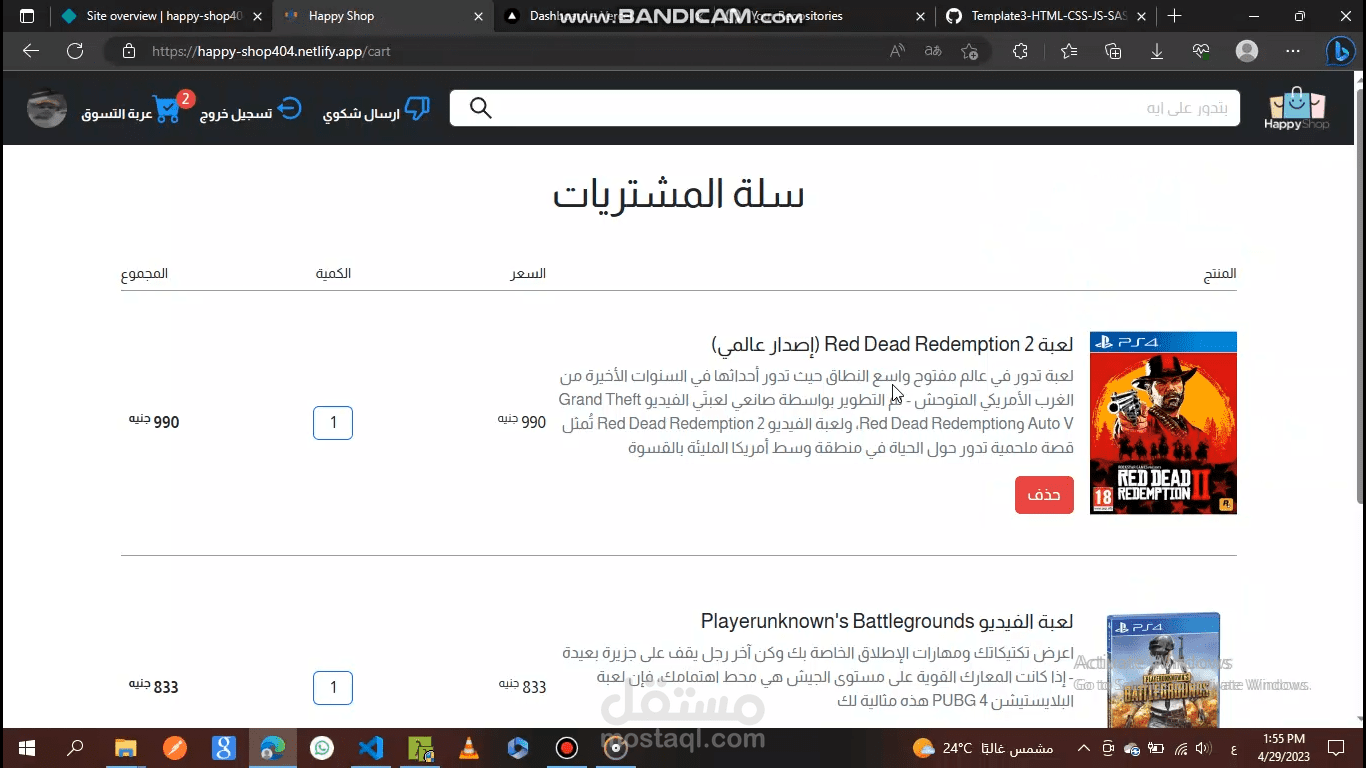Image resolution: width=1366 pixels, height=768 pixels.
Task: Click the Read aloud icon
Action: 897,51
